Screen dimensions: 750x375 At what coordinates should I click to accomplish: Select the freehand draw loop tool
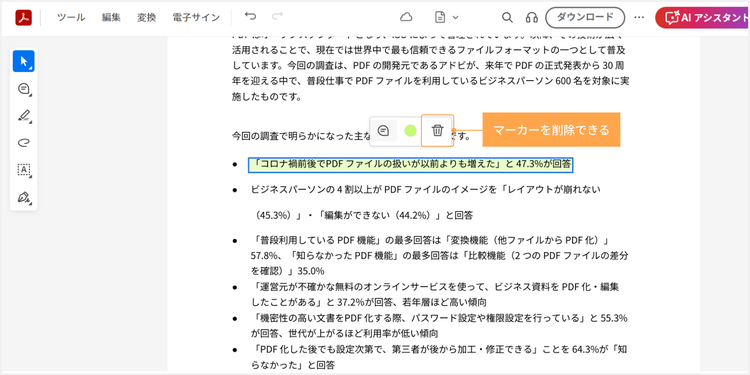point(23,143)
